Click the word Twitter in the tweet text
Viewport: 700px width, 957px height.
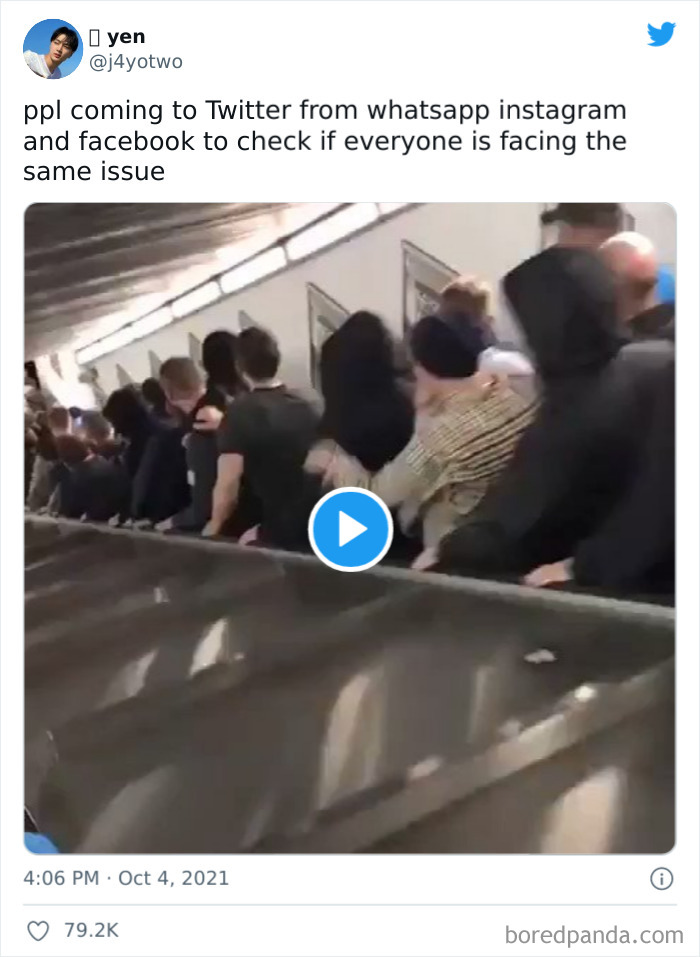248,110
